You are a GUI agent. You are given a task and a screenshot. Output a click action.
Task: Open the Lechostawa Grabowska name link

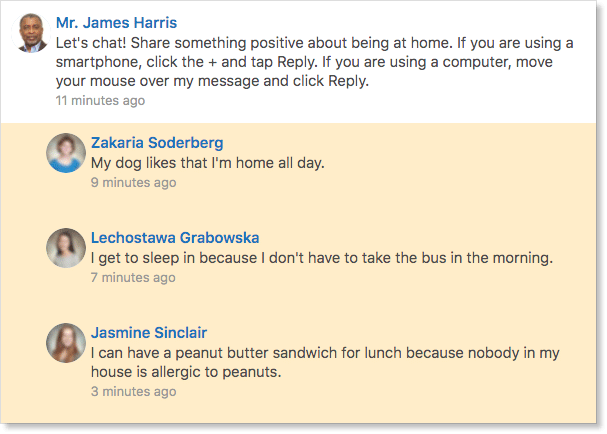(x=175, y=237)
